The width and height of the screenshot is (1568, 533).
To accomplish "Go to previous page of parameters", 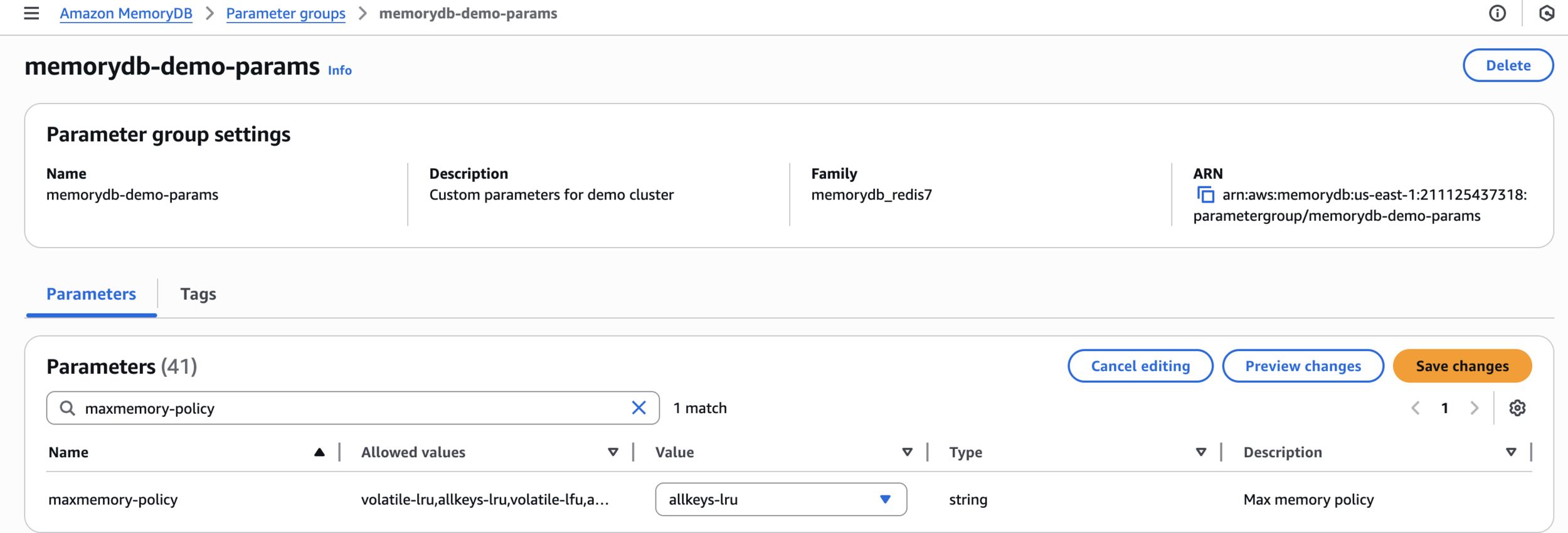I will [1416, 408].
